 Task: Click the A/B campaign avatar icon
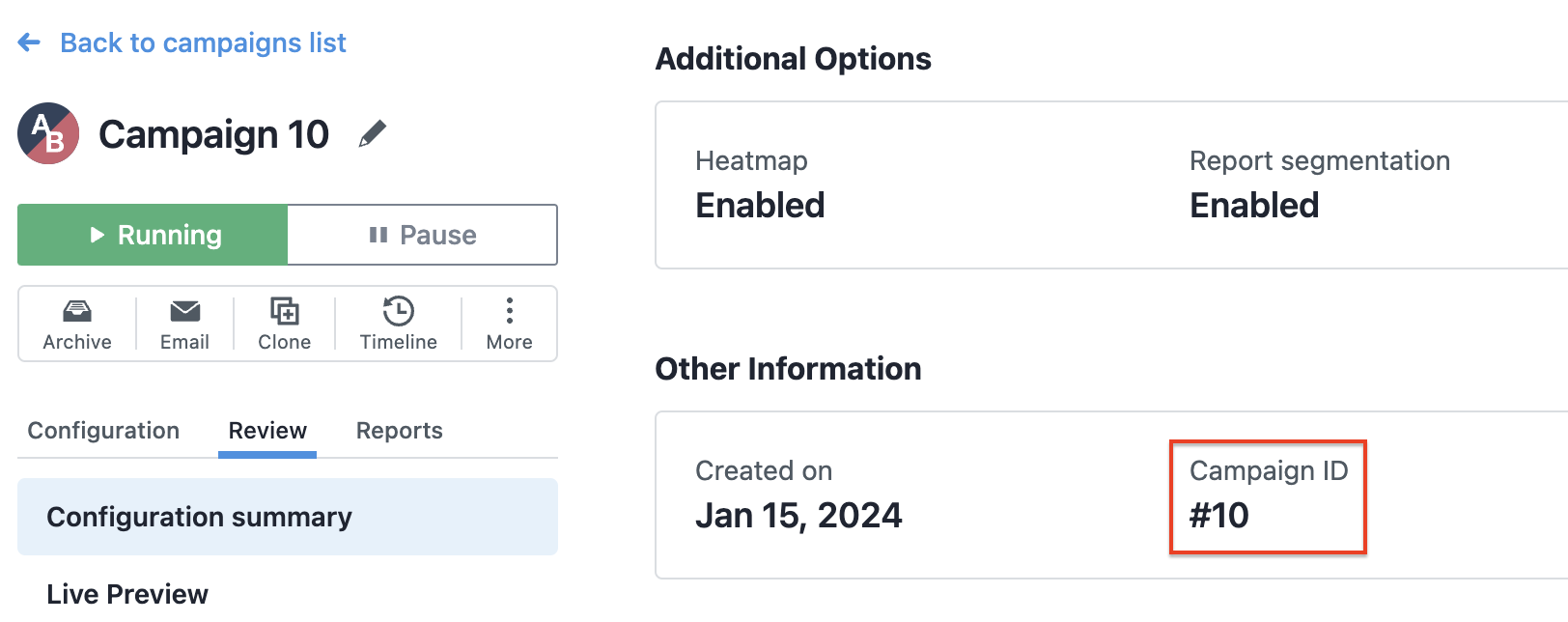coord(48,133)
